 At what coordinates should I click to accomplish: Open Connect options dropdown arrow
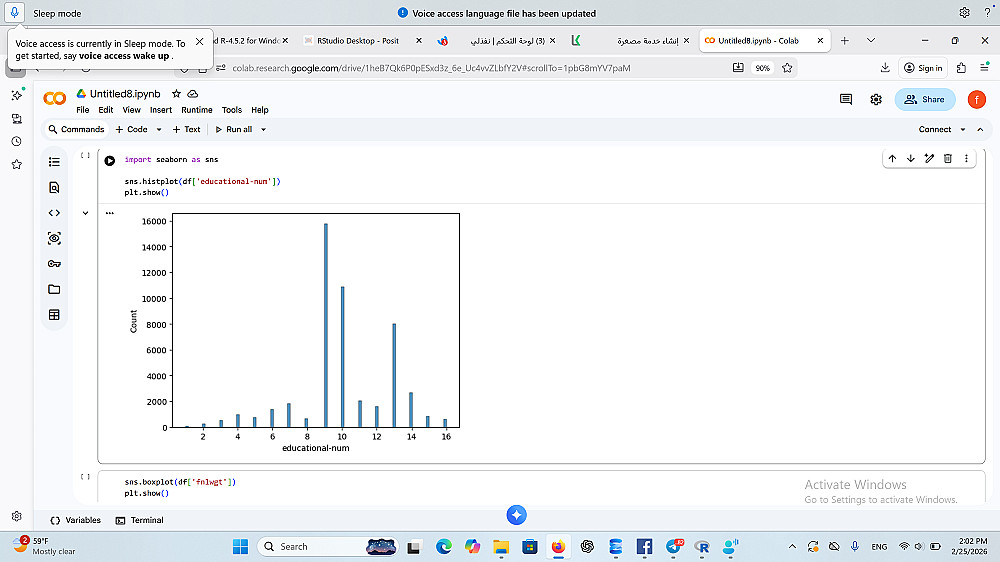tap(962, 129)
